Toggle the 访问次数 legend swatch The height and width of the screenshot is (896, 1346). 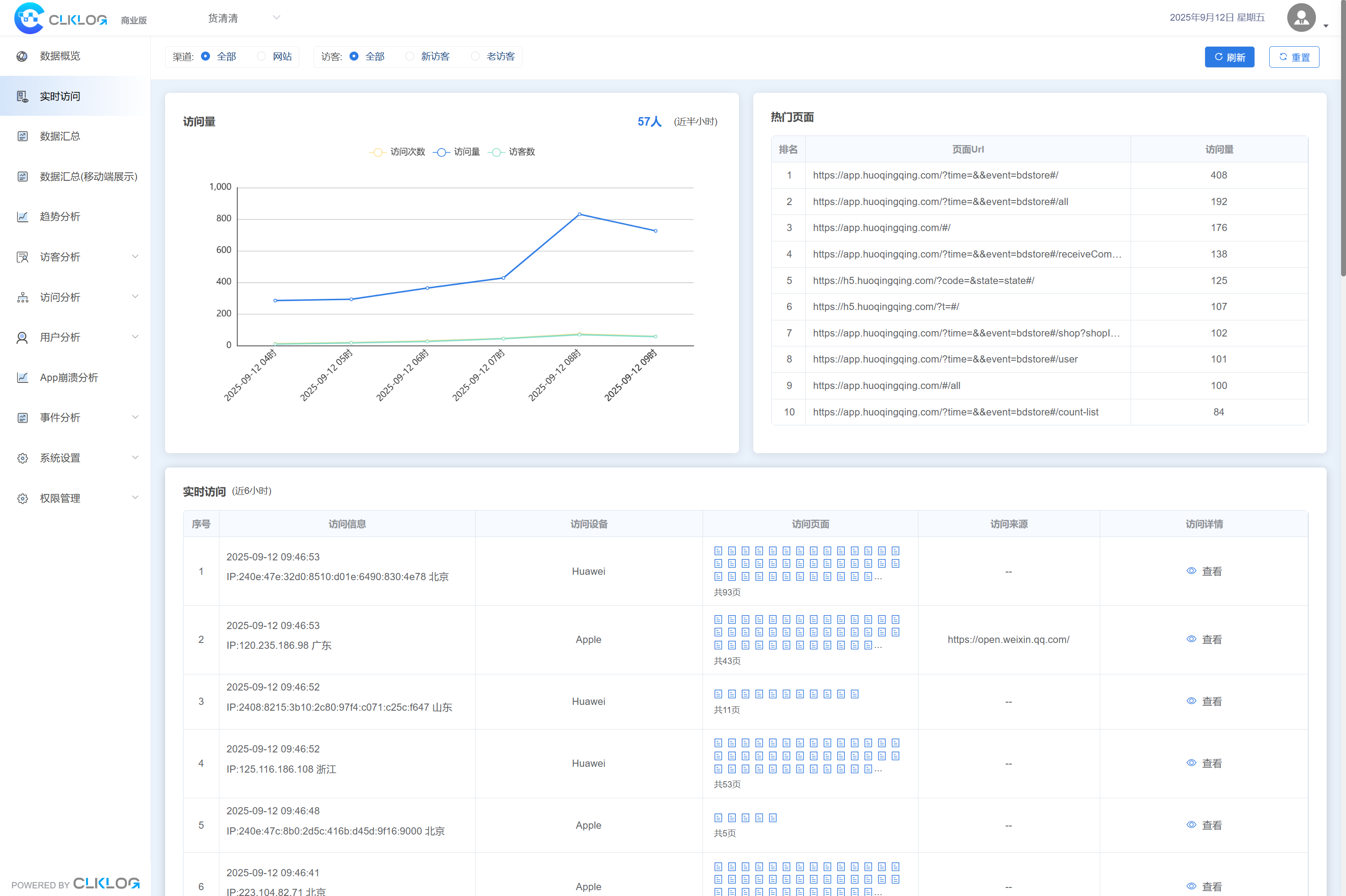377,152
